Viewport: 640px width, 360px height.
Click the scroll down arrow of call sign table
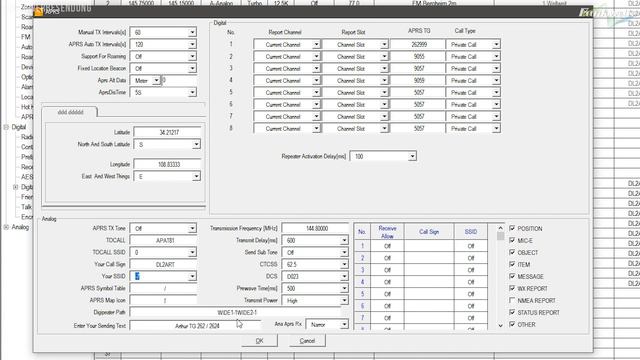coord(500,325)
